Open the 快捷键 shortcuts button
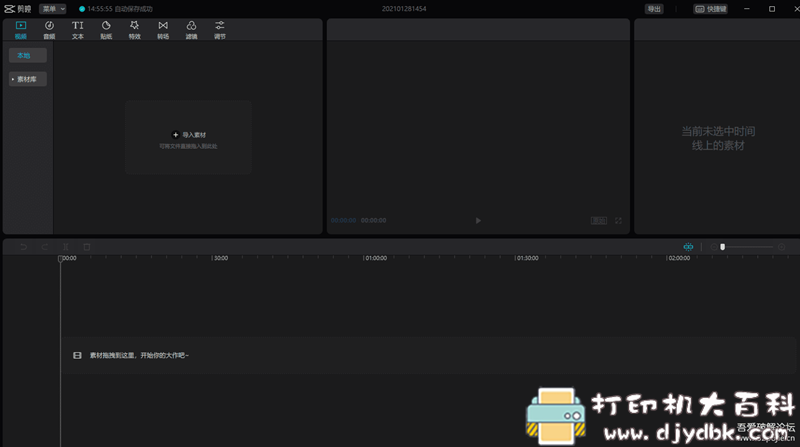The height and width of the screenshot is (447, 800). pos(711,9)
